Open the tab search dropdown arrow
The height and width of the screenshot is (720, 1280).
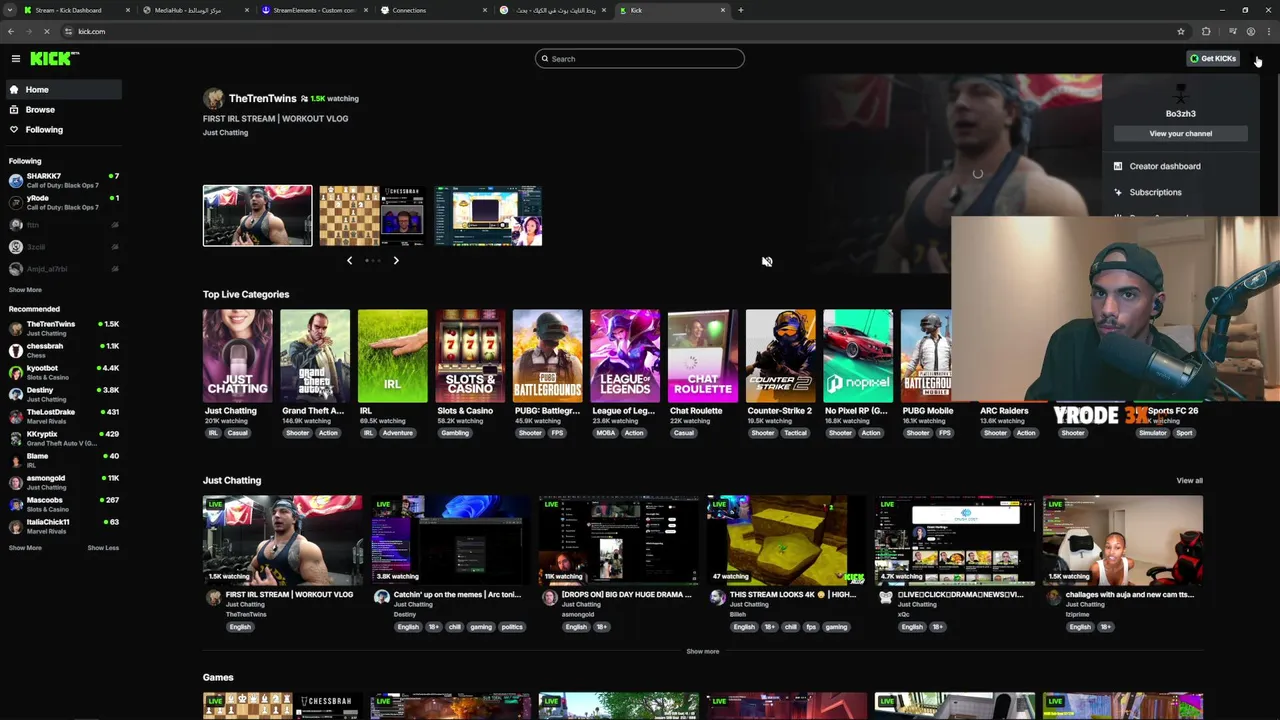[11, 10]
